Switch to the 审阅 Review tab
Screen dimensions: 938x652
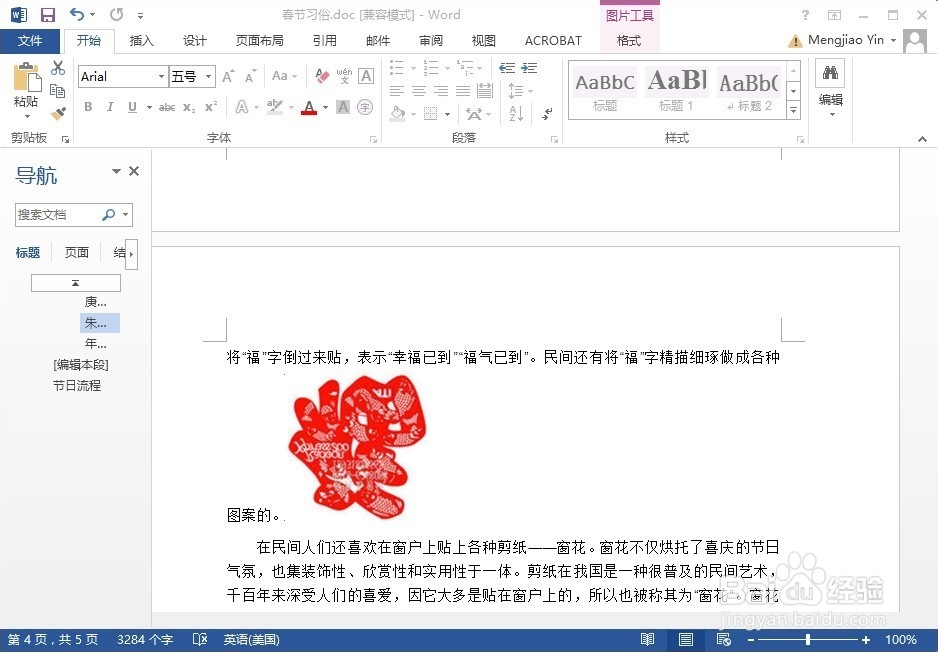click(431, 41)
